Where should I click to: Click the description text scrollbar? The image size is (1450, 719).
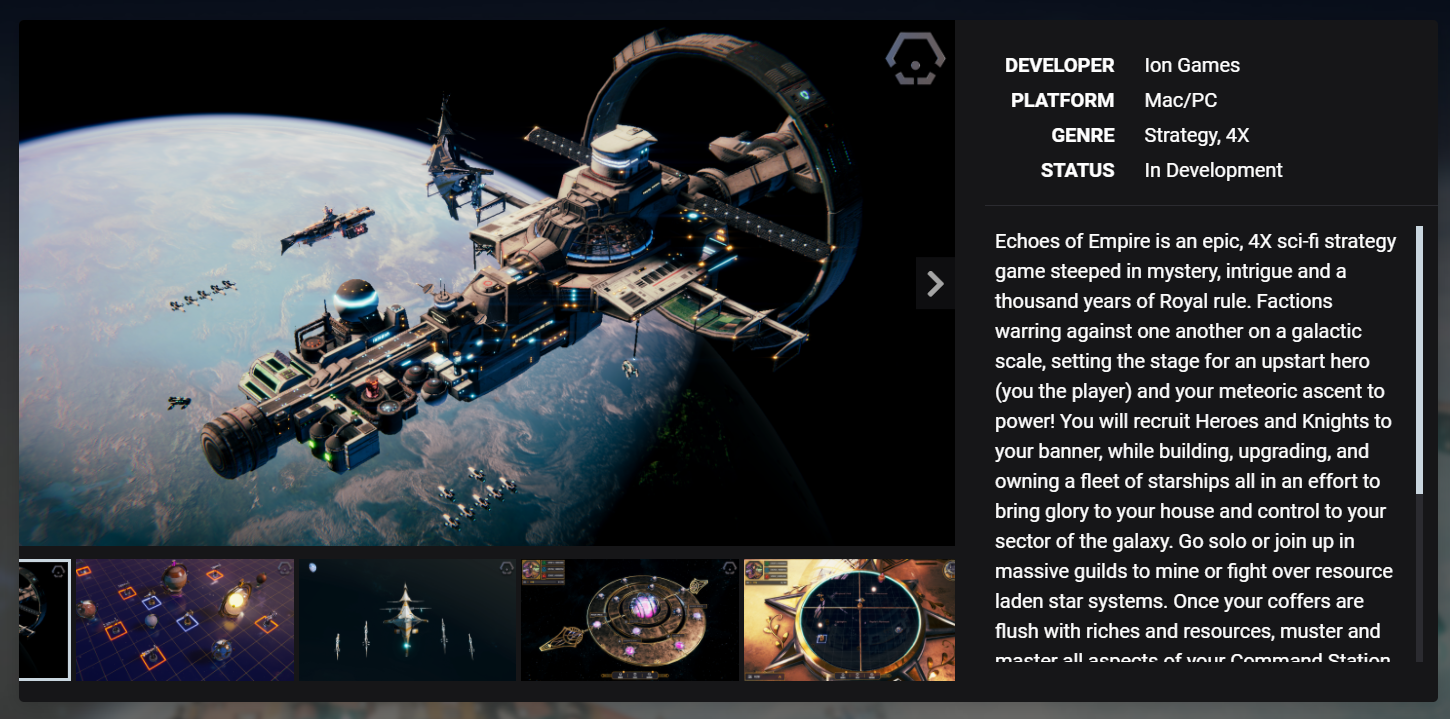pos(1419,360)
